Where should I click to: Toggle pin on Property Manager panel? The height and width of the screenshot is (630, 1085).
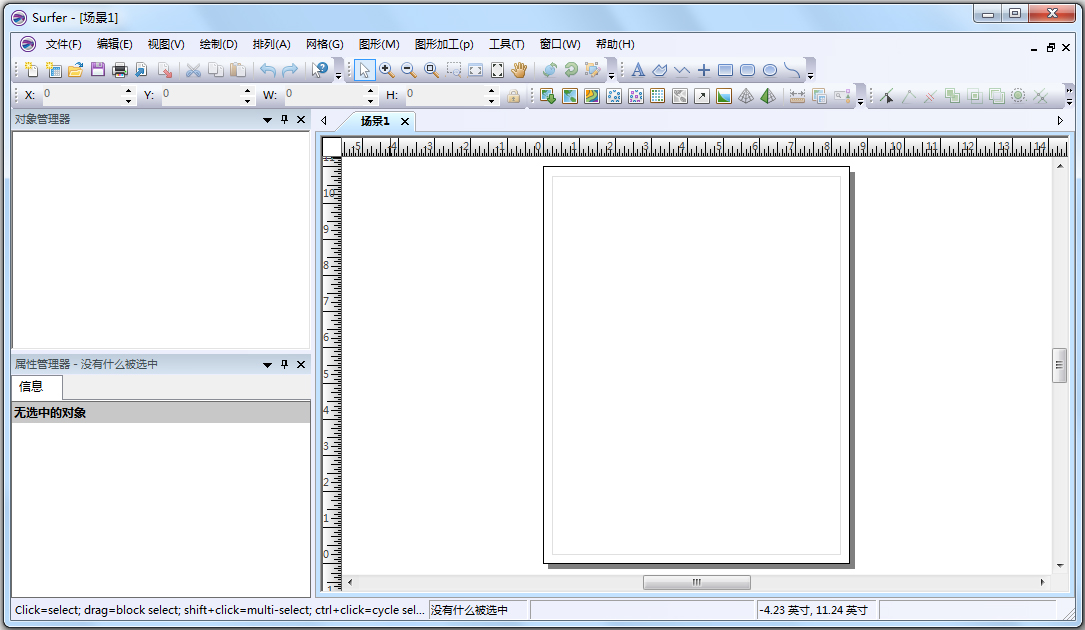(284, 363)
